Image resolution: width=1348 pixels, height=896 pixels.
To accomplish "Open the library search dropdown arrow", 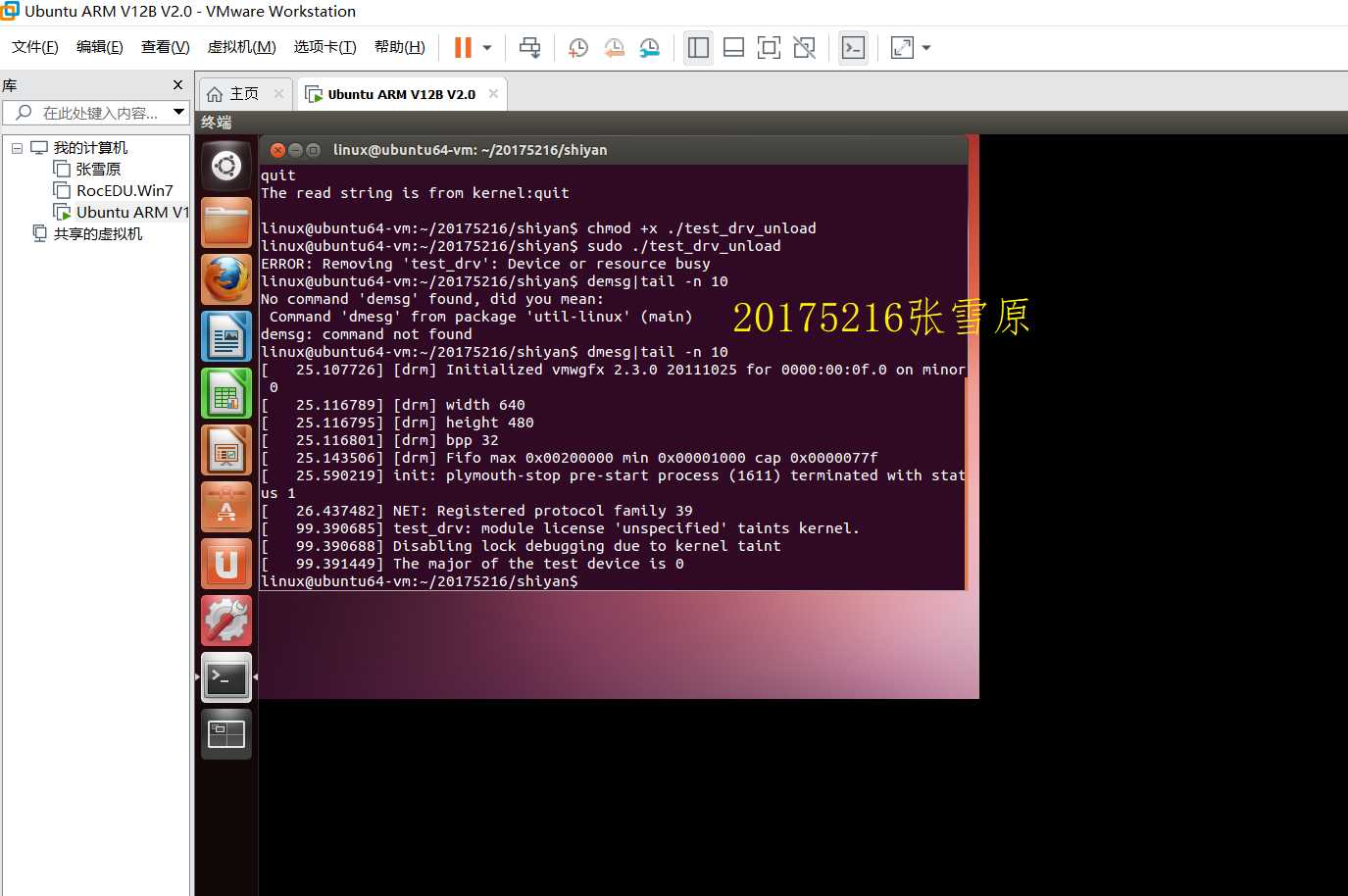I will click(x=178, y=112).
